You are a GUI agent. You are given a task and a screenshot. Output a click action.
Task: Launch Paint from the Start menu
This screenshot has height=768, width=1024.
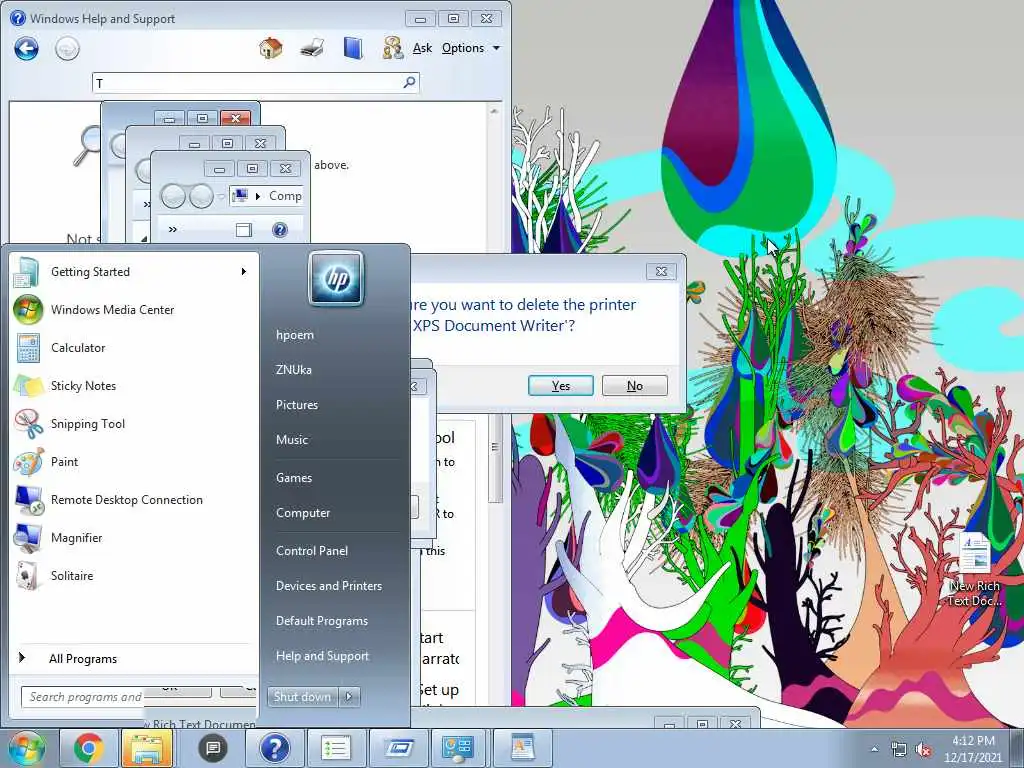134,462
